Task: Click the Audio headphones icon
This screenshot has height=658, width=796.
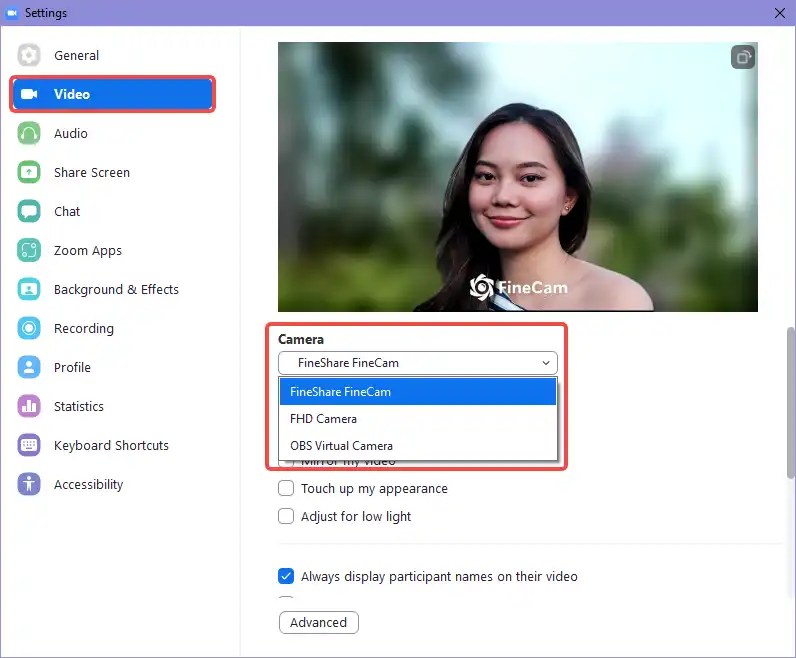Action: 29,134
